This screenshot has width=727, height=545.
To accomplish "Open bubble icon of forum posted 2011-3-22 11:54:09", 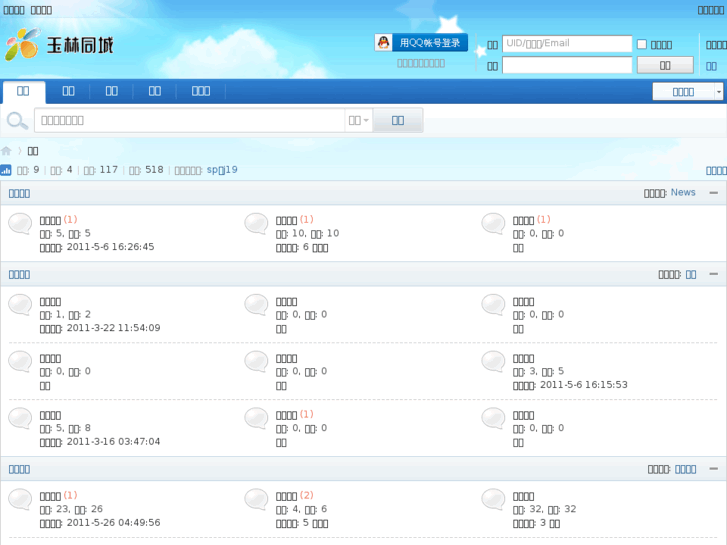I will coord(20,305).
